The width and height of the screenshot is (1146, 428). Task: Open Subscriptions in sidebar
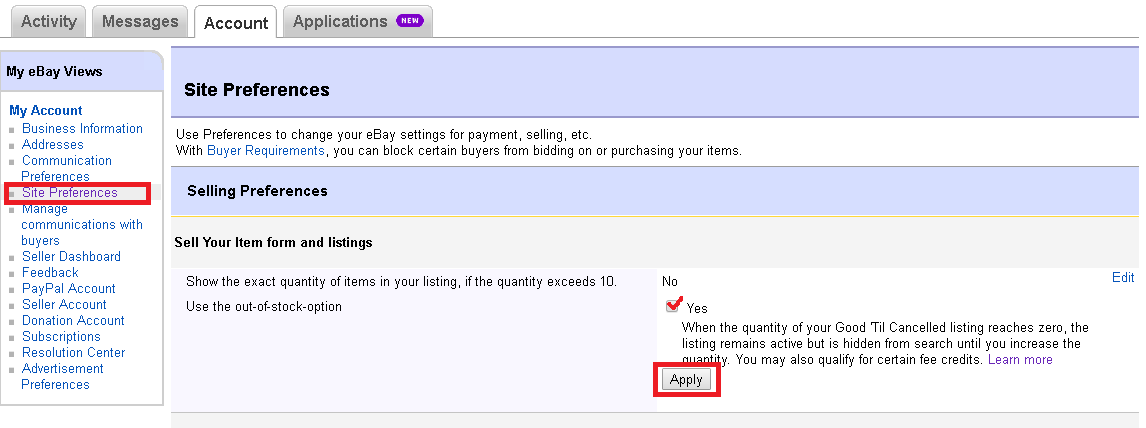coord(61,337)
